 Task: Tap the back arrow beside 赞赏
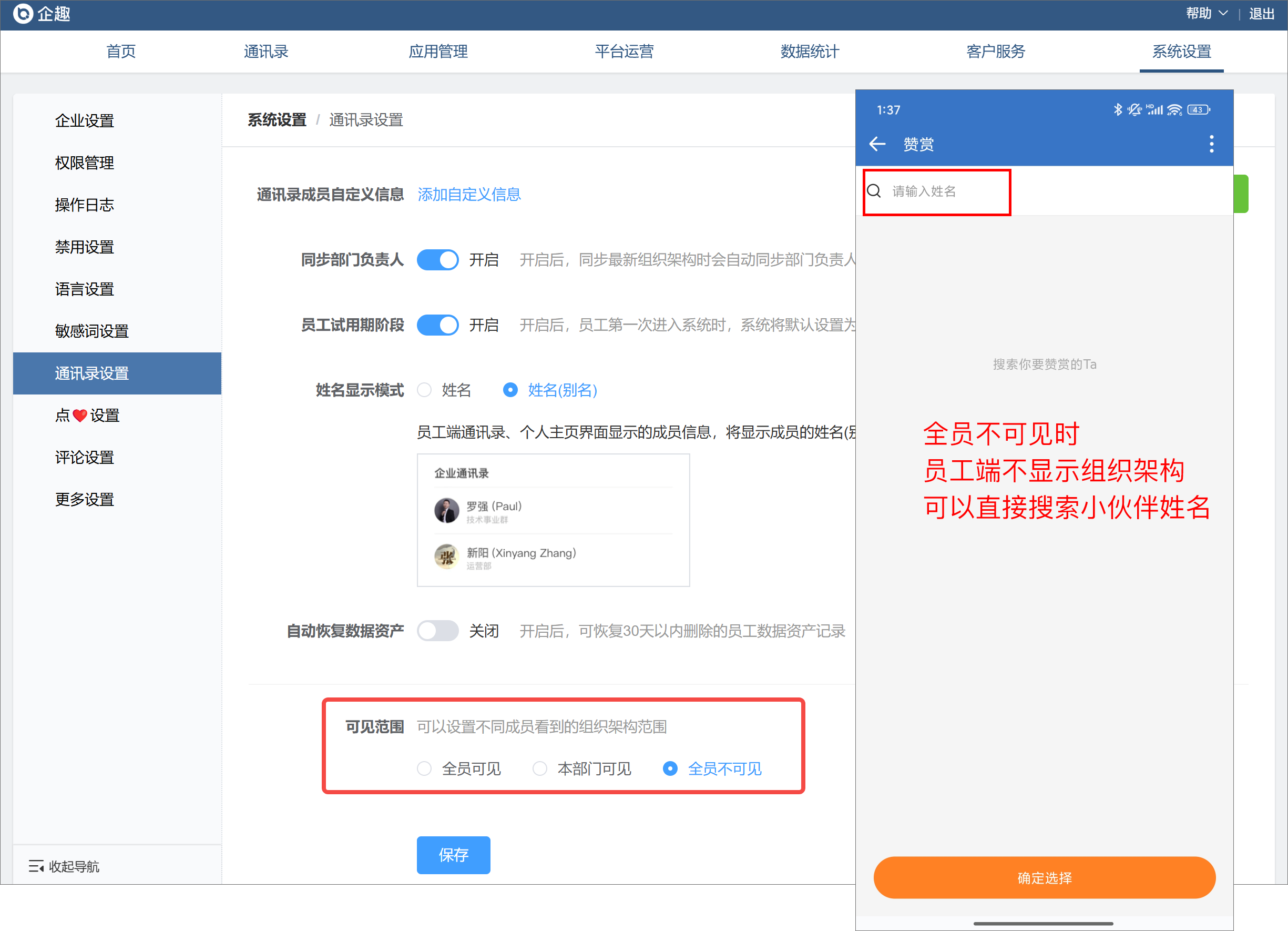[x=877, y=144]
